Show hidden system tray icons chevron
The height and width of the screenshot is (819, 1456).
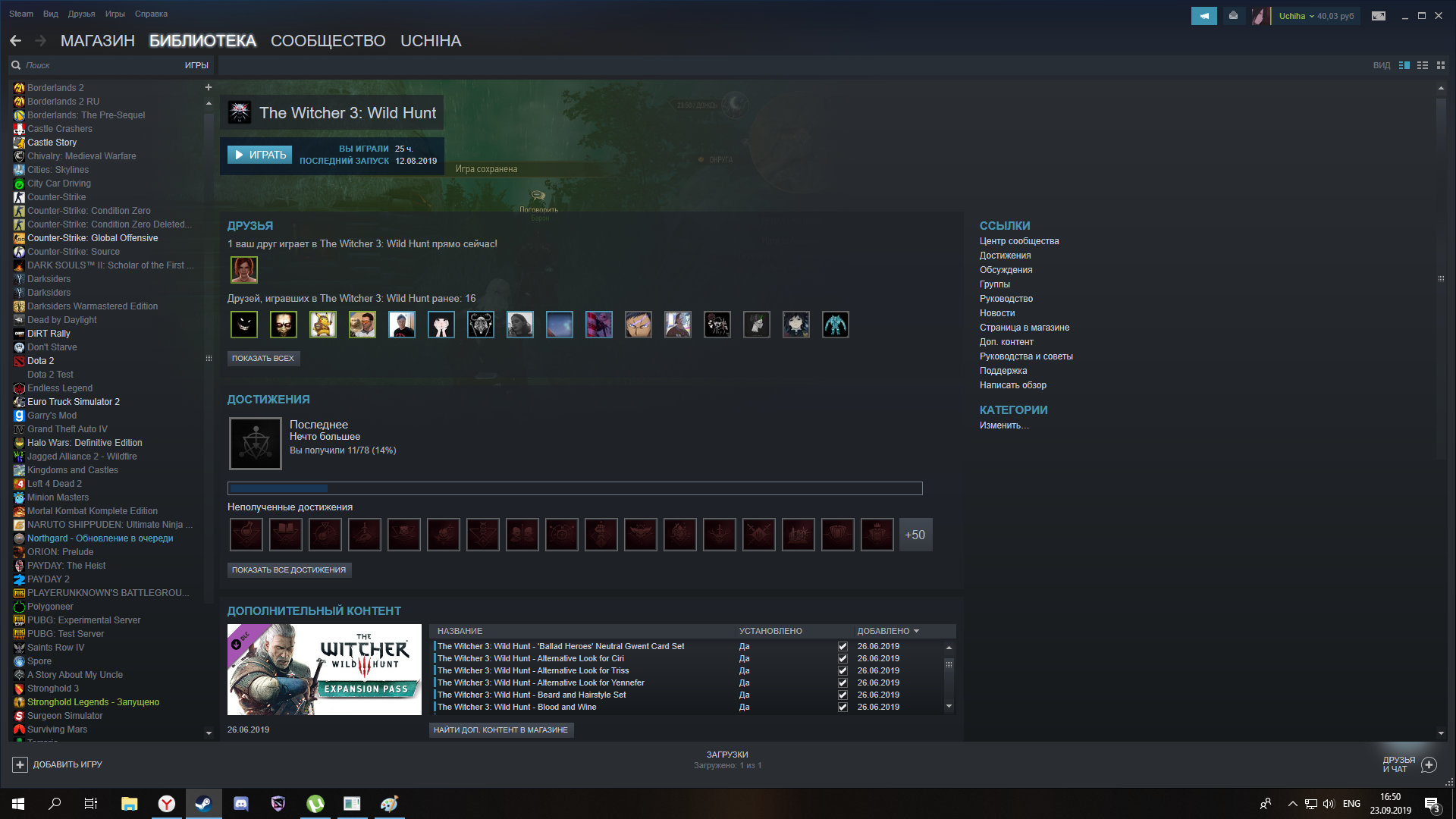tap(1292, 804)
